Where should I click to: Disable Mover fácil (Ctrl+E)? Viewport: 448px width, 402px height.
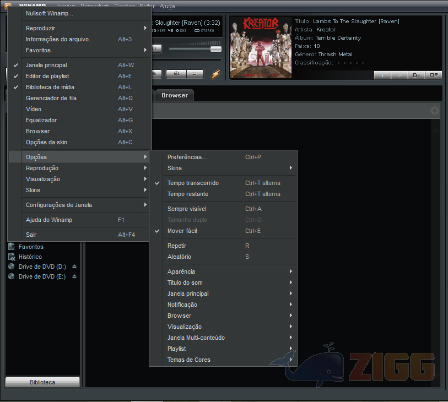[224, 231]
